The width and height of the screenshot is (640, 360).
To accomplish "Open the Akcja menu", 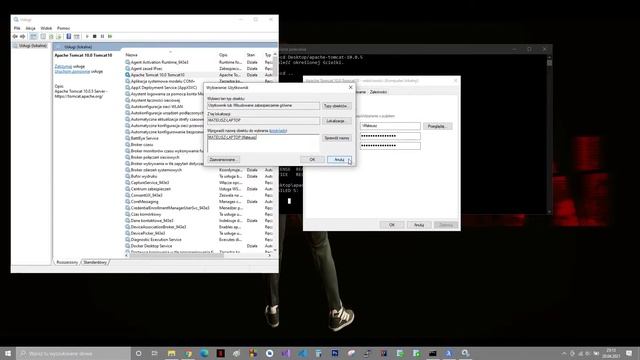I will (31, 28).
